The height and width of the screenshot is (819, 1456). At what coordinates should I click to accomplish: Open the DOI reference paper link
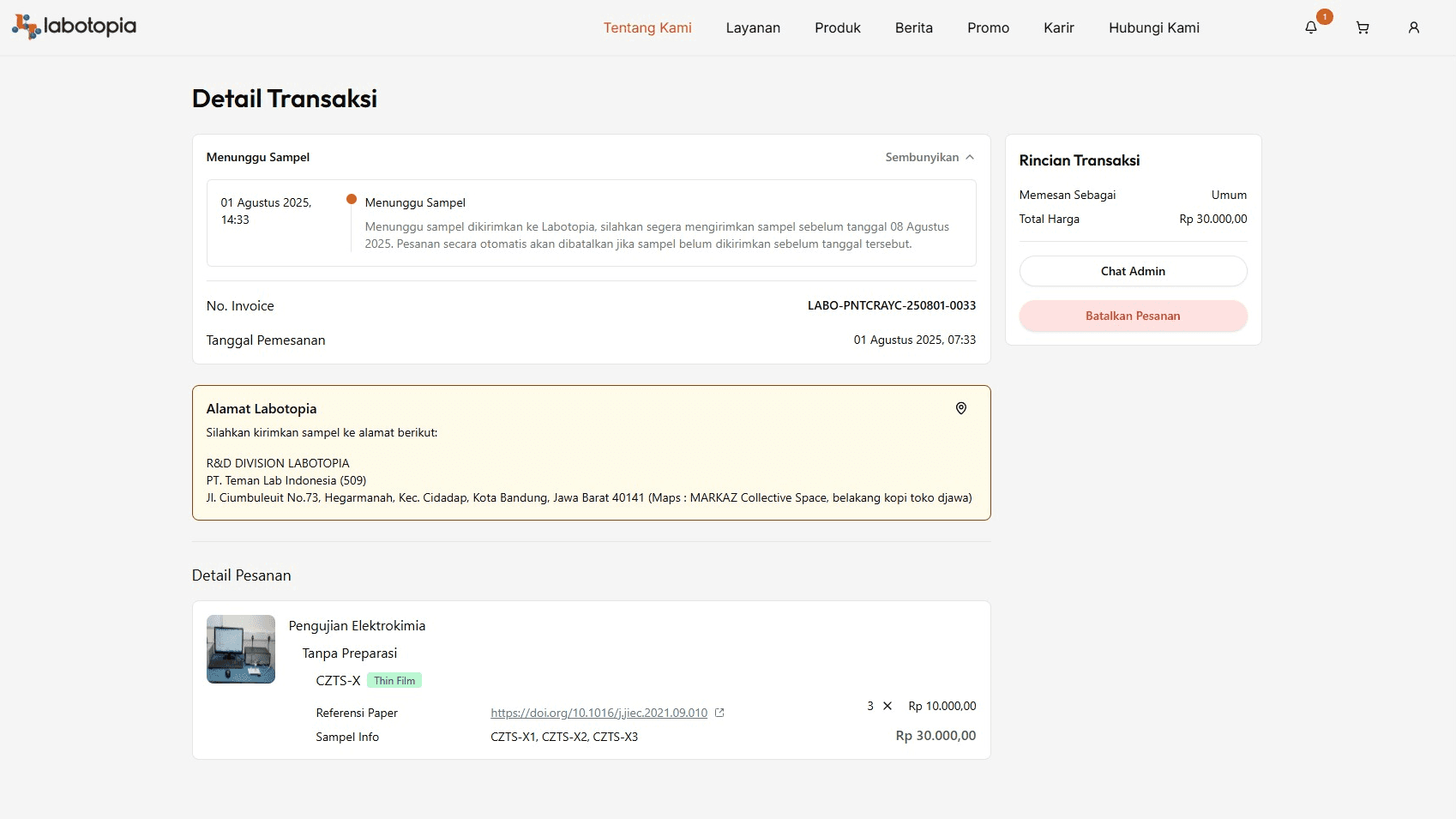pyautogui.click(x=599, y=713)
